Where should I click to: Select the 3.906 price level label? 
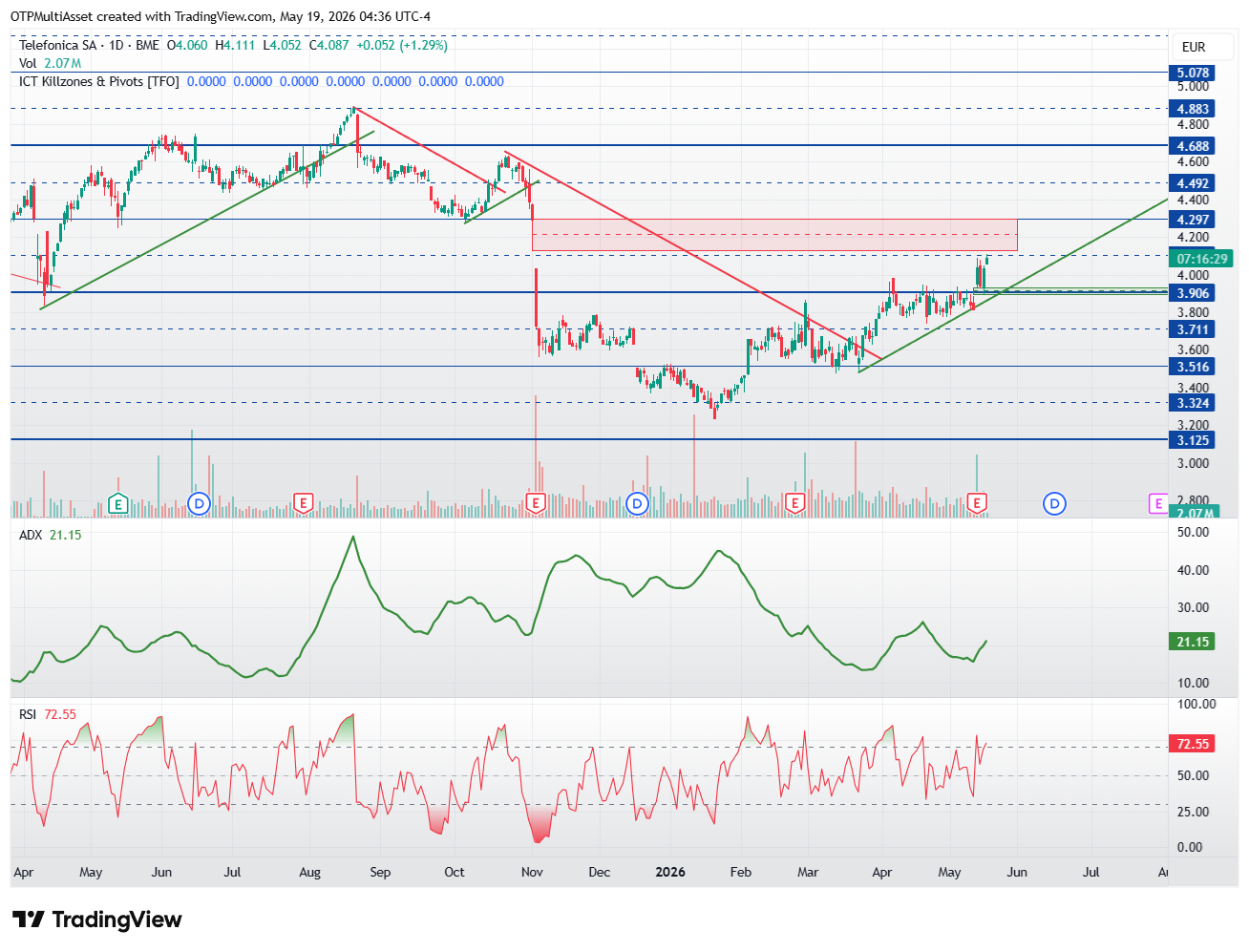pyautogui.click(x=1193, y=293)
